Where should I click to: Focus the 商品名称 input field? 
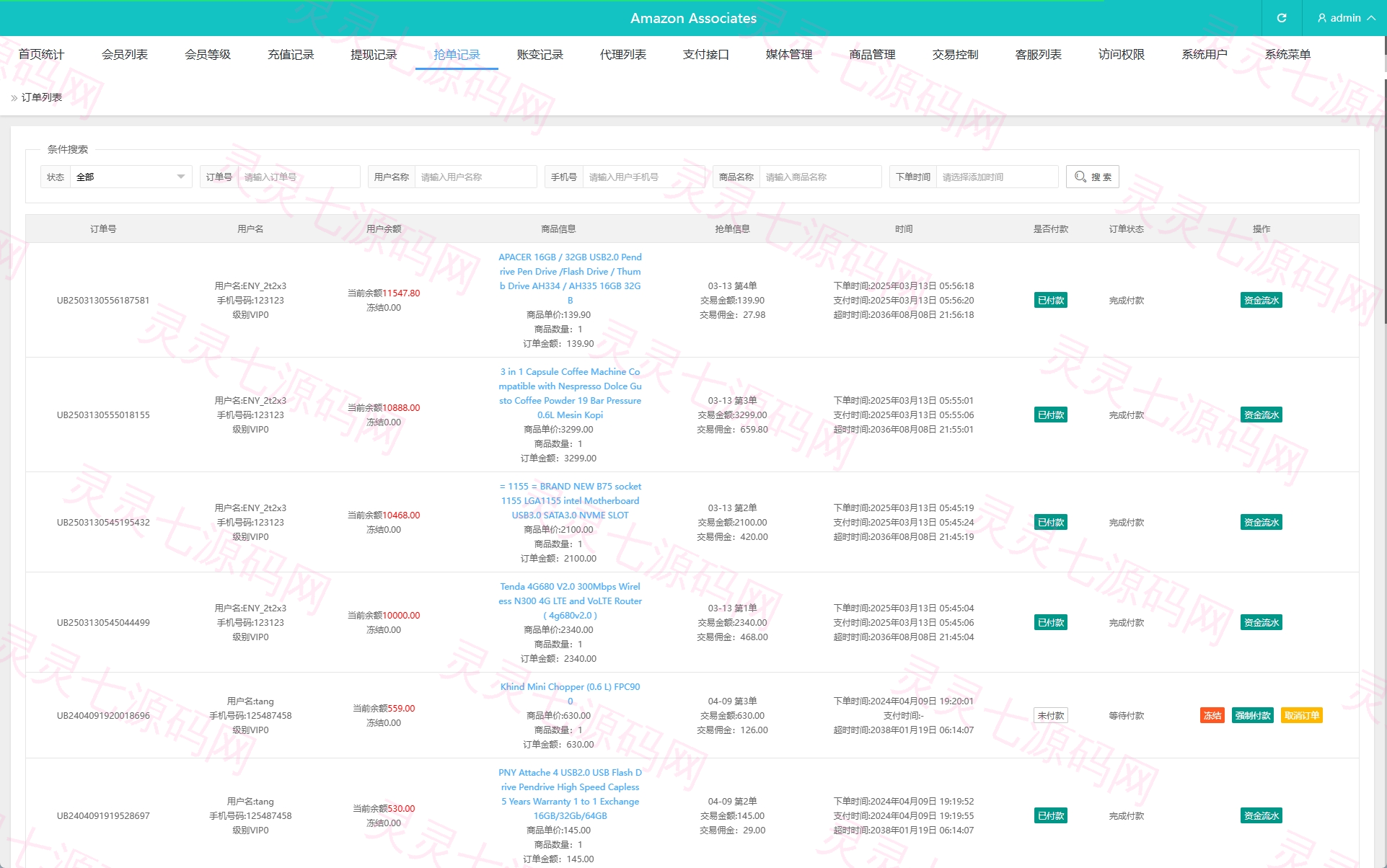point(820,177)
